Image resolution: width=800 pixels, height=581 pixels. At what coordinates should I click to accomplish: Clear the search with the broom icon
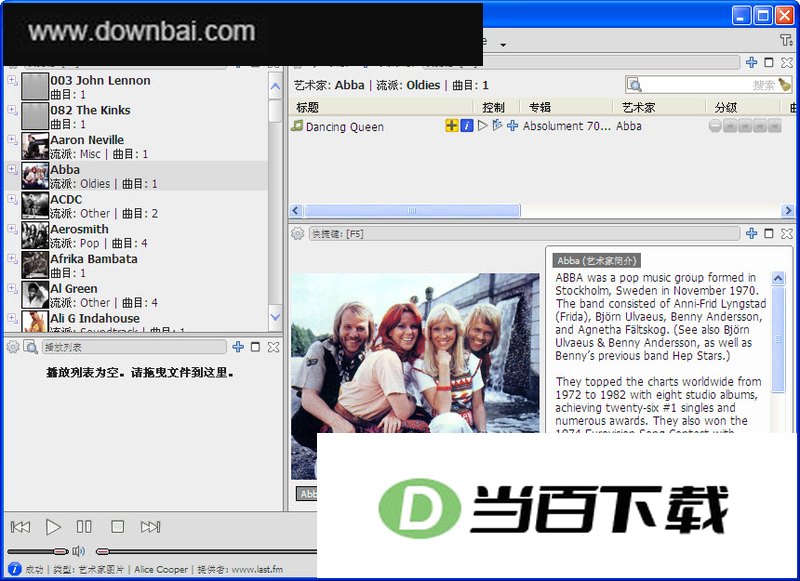point(785,84)
